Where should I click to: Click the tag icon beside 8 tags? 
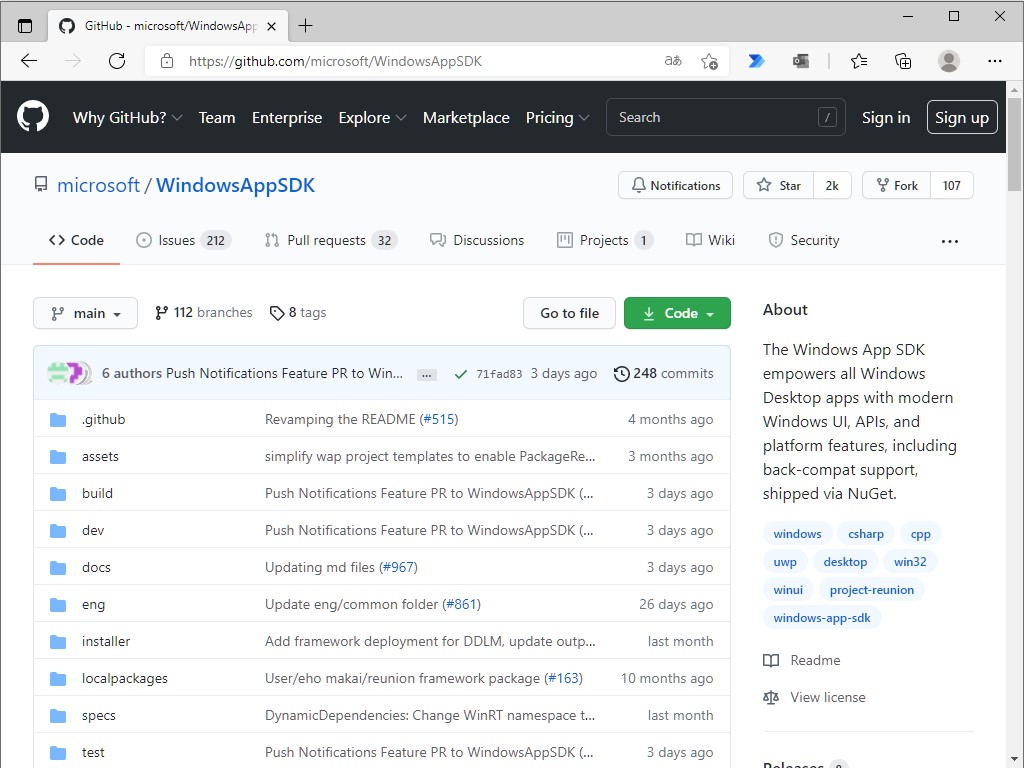(277, 312)
